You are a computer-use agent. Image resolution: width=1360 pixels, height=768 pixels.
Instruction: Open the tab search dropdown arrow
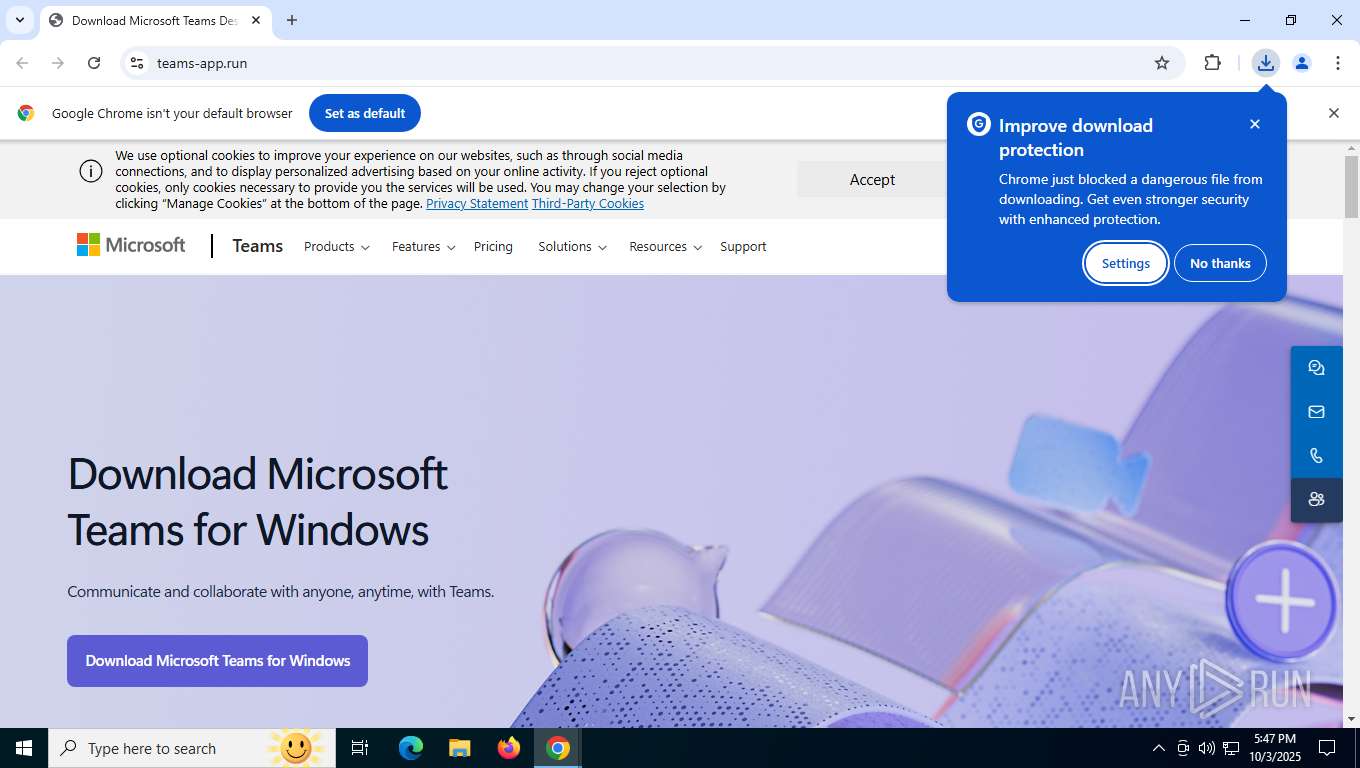tap(19, 20)
